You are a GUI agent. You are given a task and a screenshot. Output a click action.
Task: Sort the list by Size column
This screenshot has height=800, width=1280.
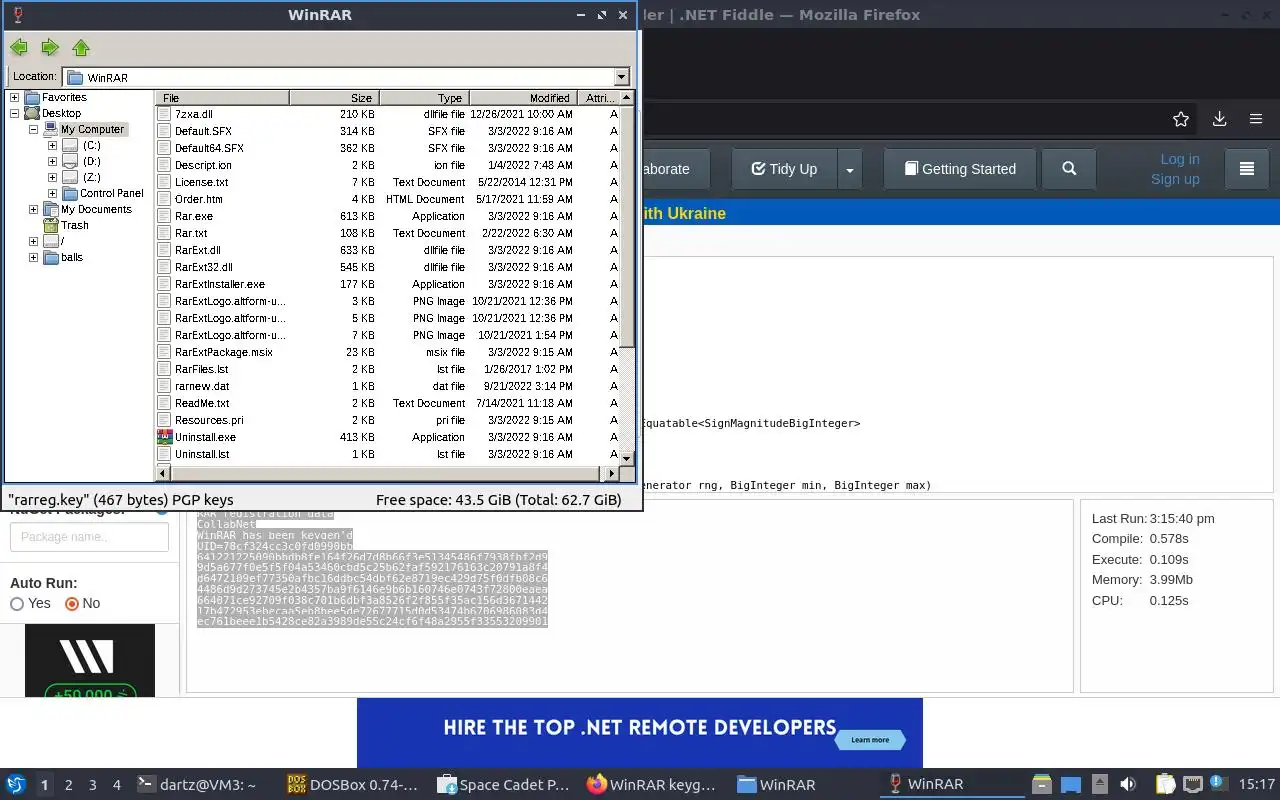[x=334, y=98]
